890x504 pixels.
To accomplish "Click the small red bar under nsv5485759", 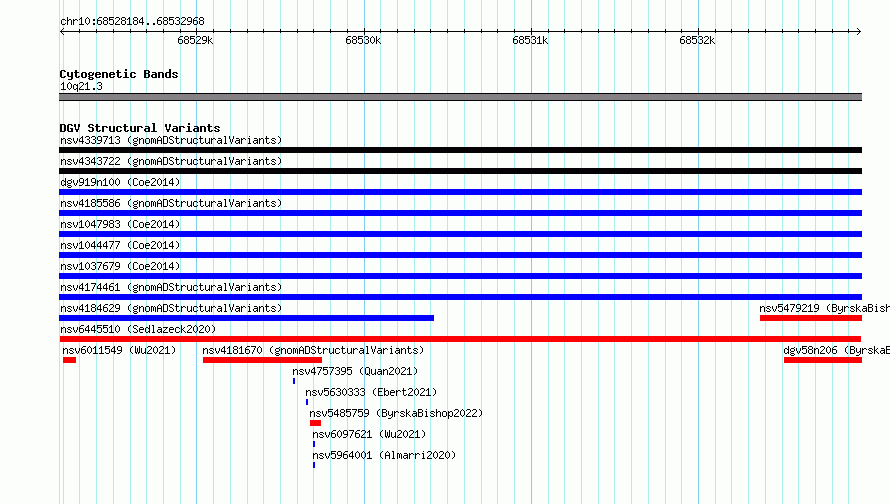I will click(x=316, y=423).
